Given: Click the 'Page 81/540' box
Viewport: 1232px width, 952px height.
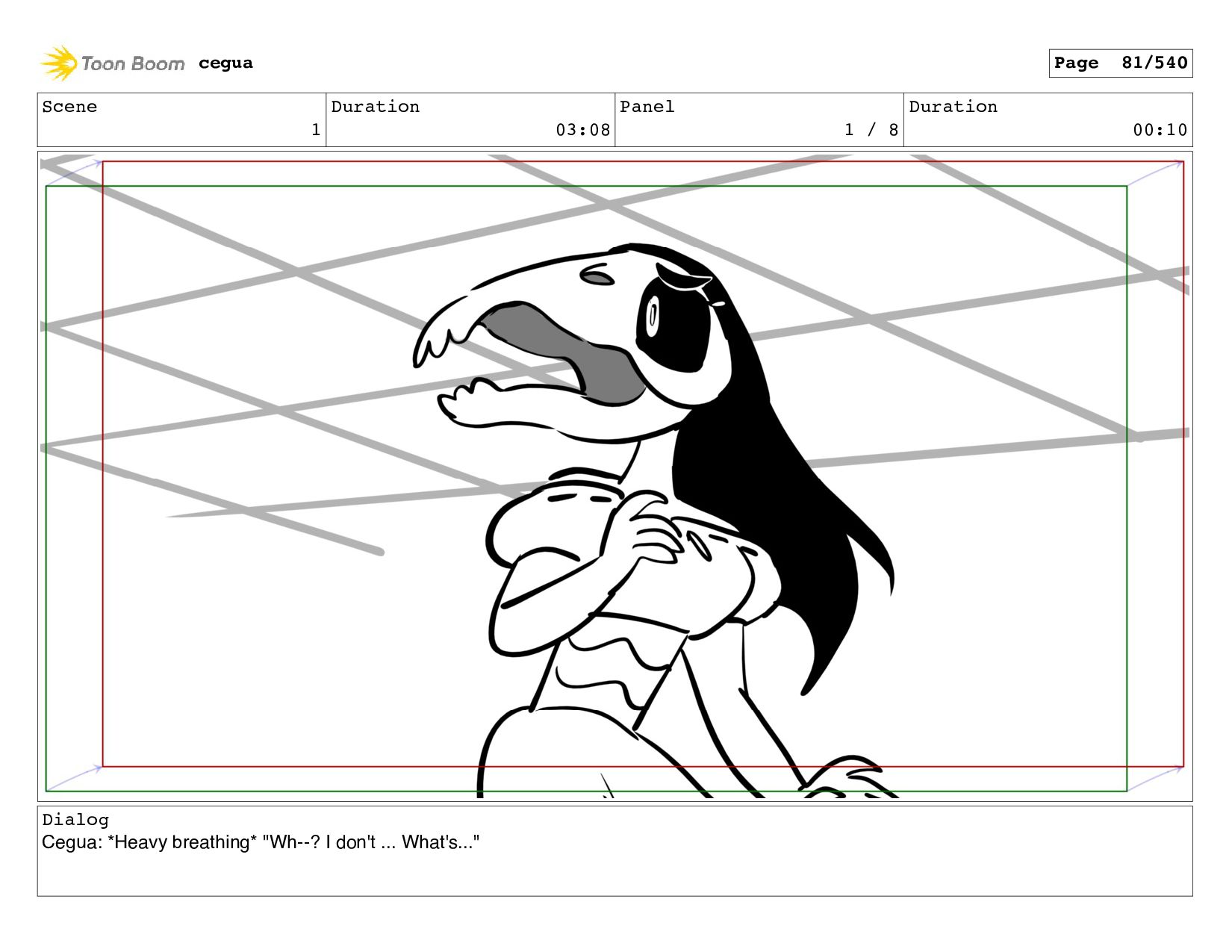Looking at the screenshot, I should (1120, 63).
